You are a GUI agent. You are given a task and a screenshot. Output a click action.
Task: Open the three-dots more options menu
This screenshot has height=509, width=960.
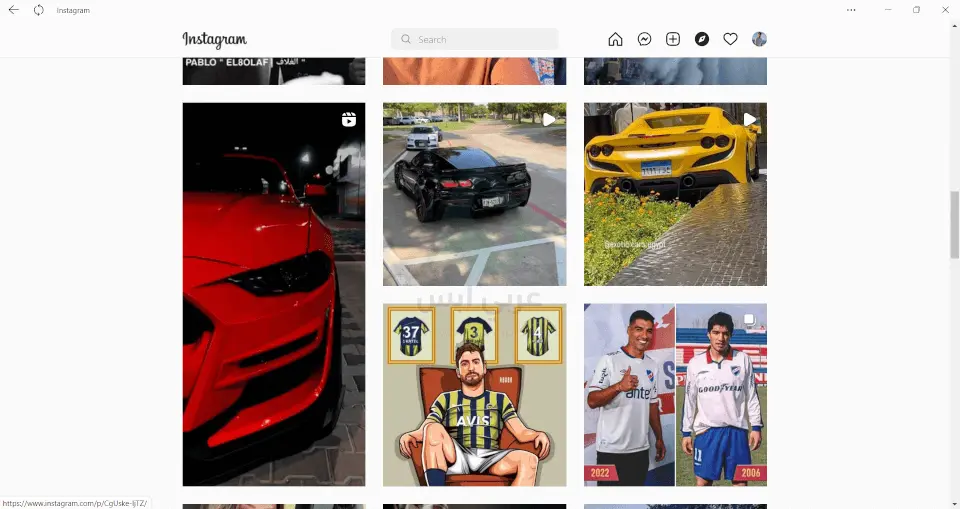(x=851, y=10)
